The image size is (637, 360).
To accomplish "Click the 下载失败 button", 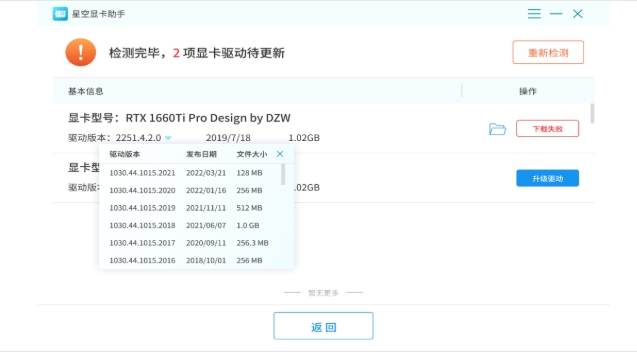I will (x=548, y=129).
